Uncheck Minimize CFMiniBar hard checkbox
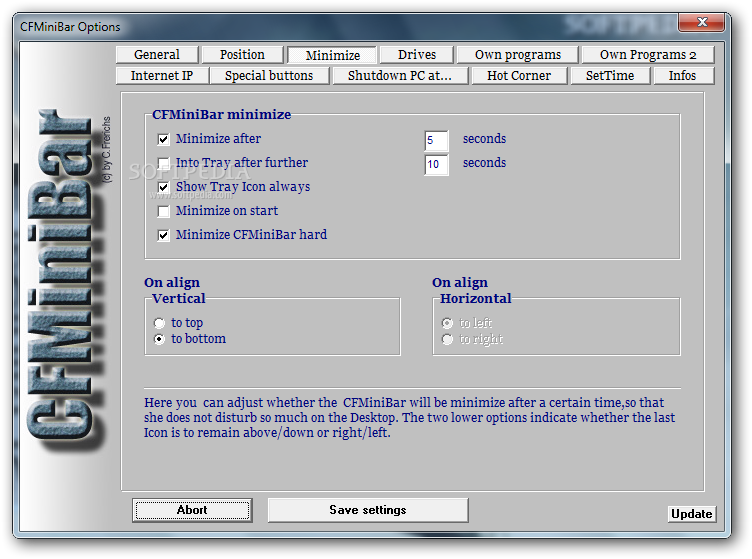 [164, 235]
